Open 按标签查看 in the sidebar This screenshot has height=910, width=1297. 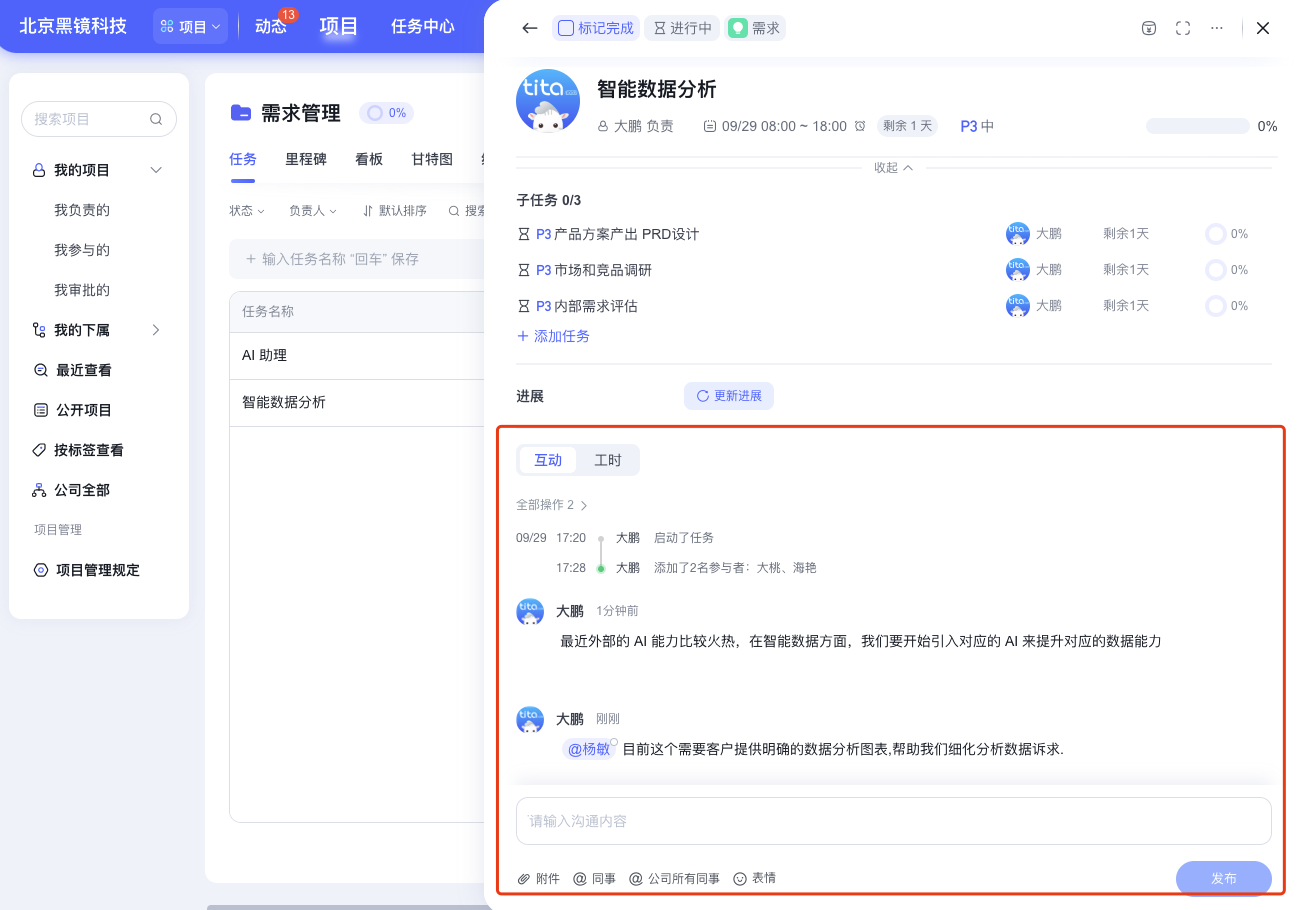coord(78,450)
